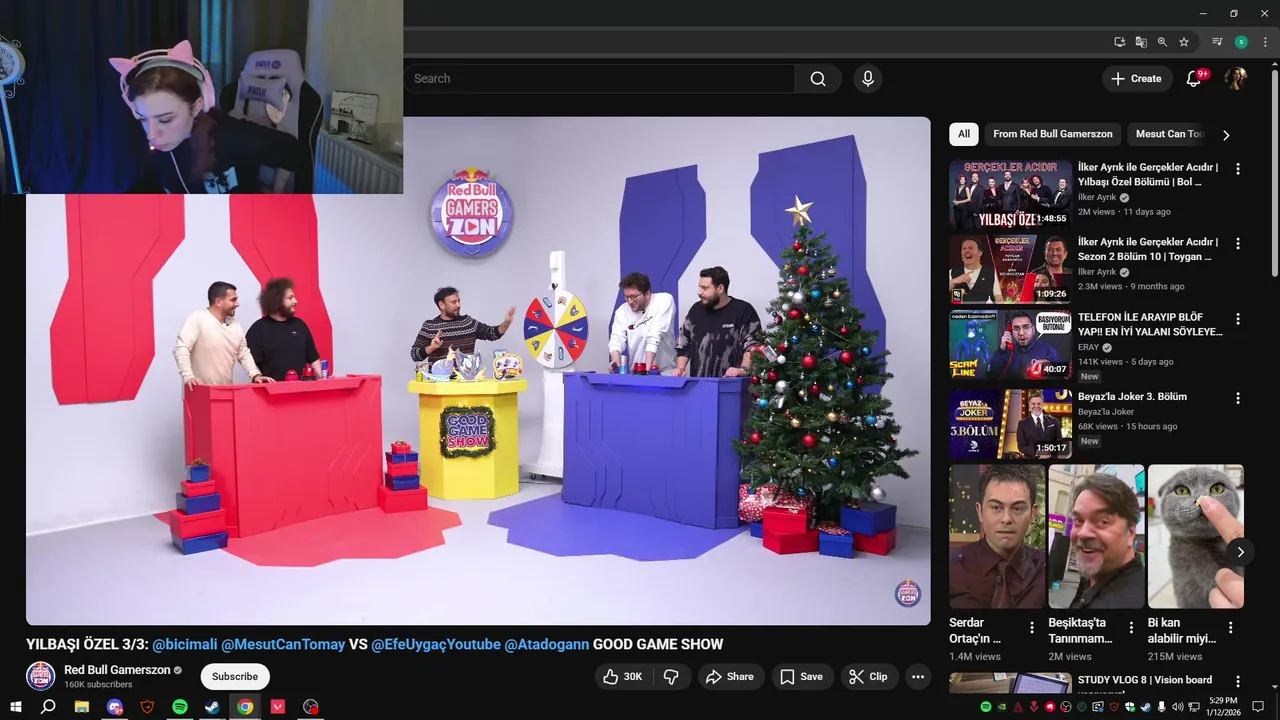
Task: Open Chrome media controls icon
Action: [x=1217, y=42]
